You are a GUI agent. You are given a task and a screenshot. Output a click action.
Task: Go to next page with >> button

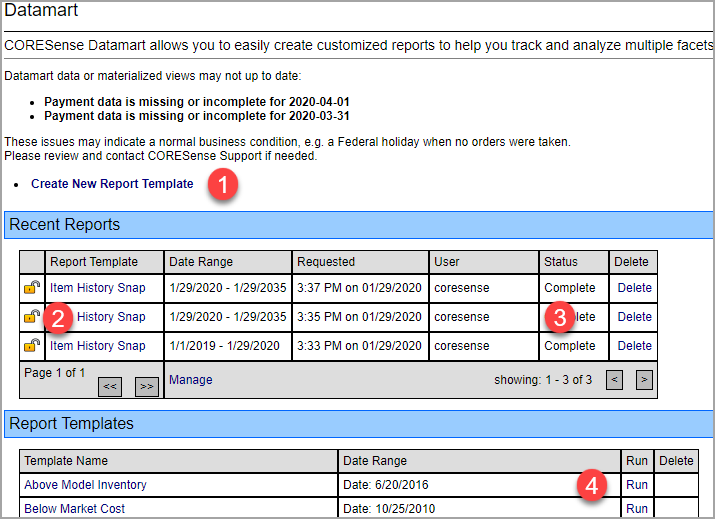coord(147,386)
